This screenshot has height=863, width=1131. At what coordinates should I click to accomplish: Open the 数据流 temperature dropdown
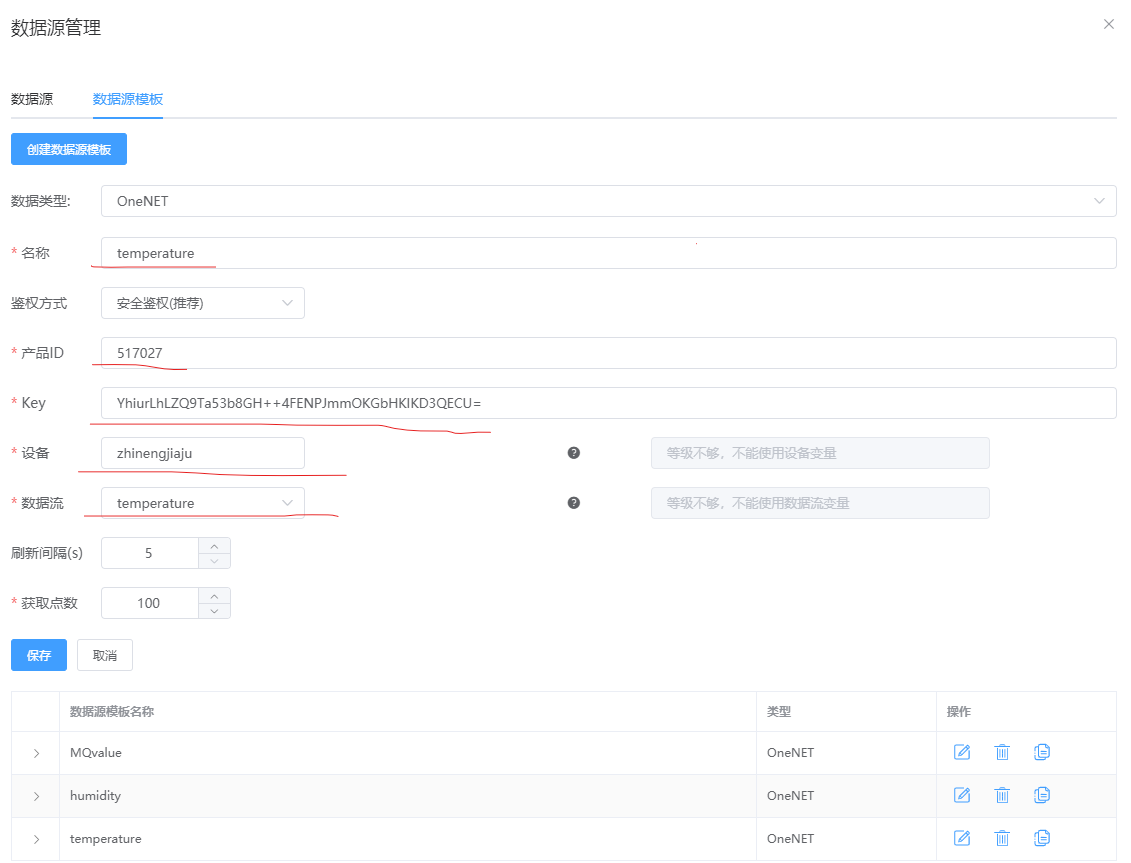pos(203,503)
